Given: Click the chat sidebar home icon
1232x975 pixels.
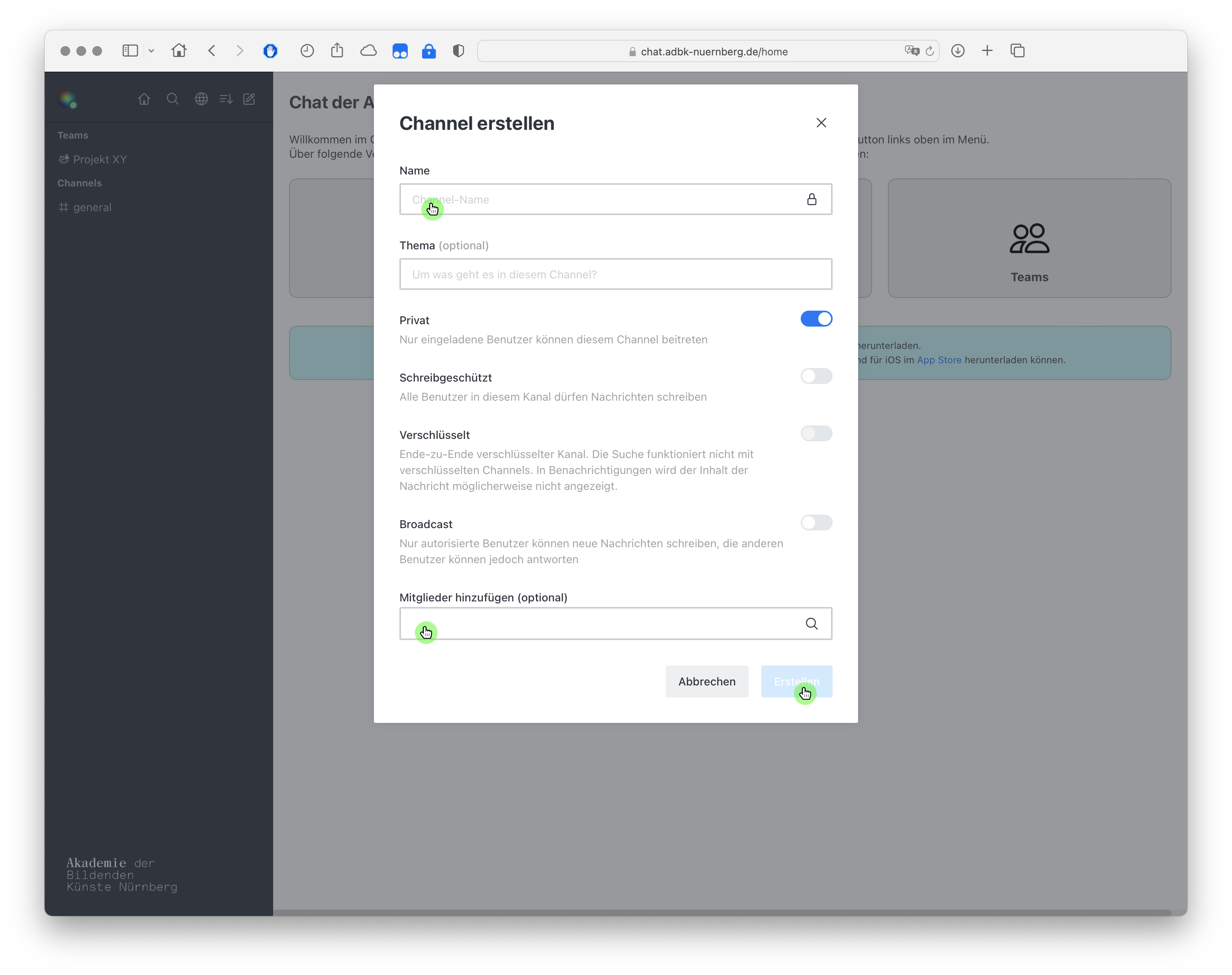Looking at the screenshot, I should tap(144, 99).
